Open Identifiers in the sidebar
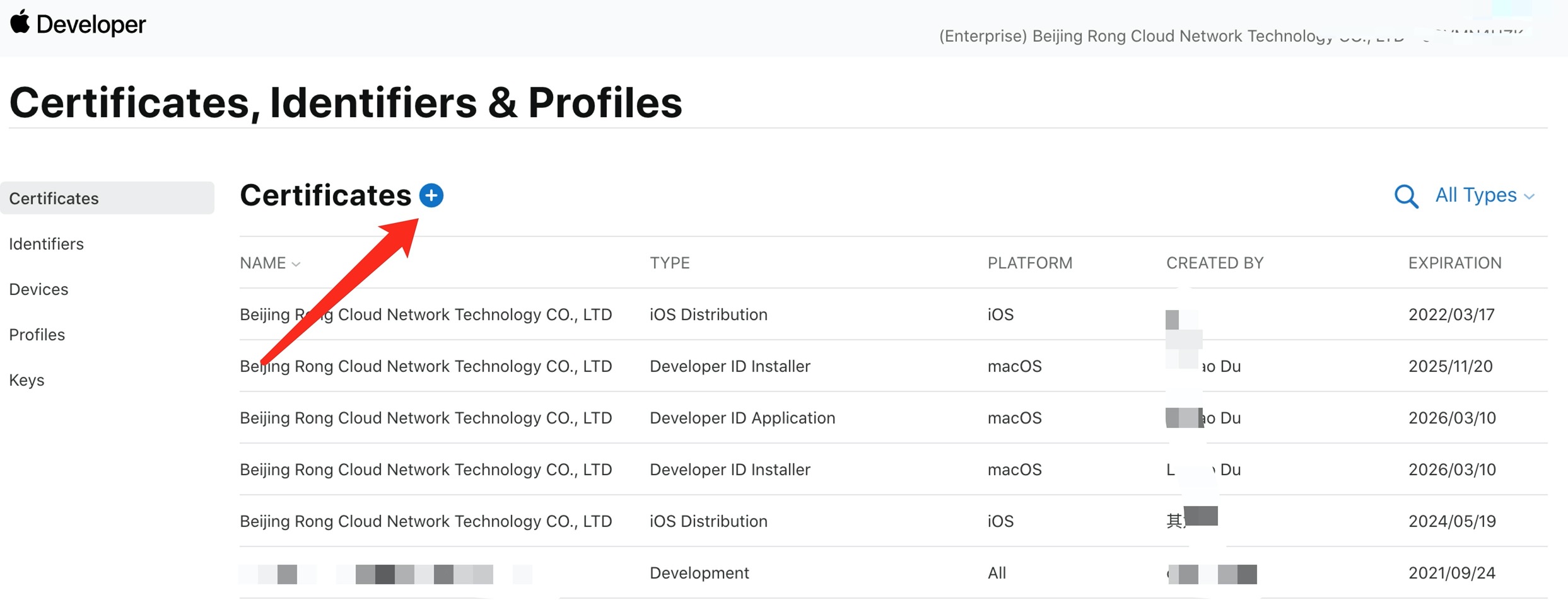The image size is (1568, 600). pos(46,244)
